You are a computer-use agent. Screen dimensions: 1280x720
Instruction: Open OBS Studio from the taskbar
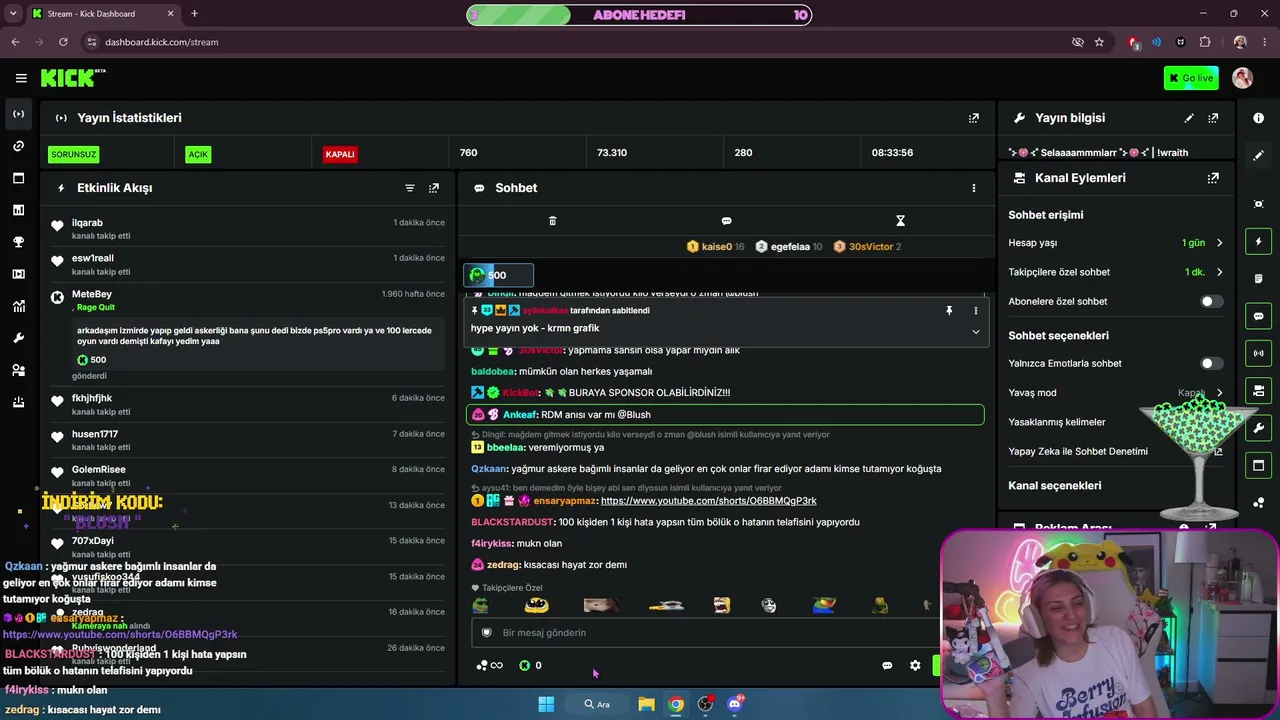pyautogui.click(x=706, y=704)
